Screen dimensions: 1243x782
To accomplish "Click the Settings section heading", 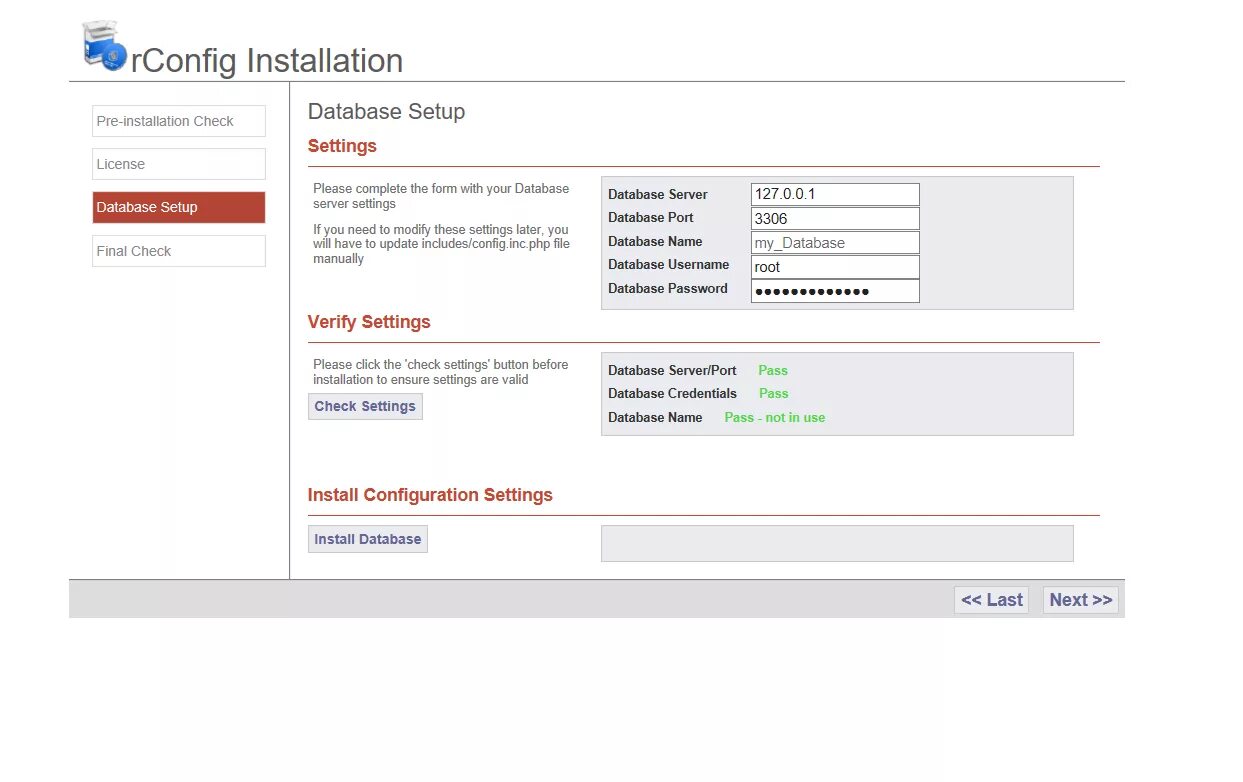I will (x=342, y=146).
